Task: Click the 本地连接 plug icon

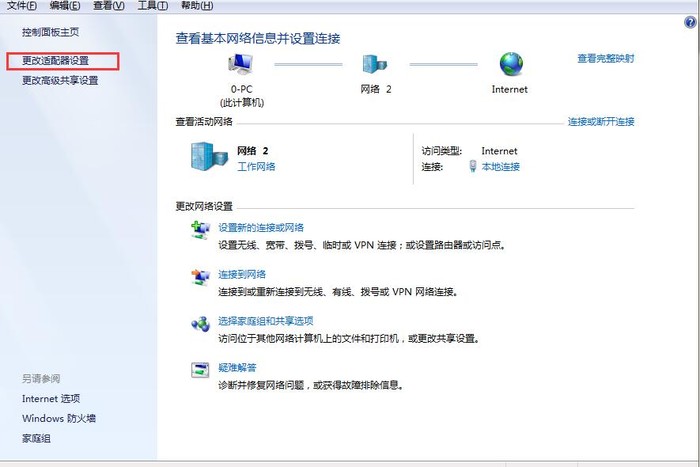Action: 473,167
